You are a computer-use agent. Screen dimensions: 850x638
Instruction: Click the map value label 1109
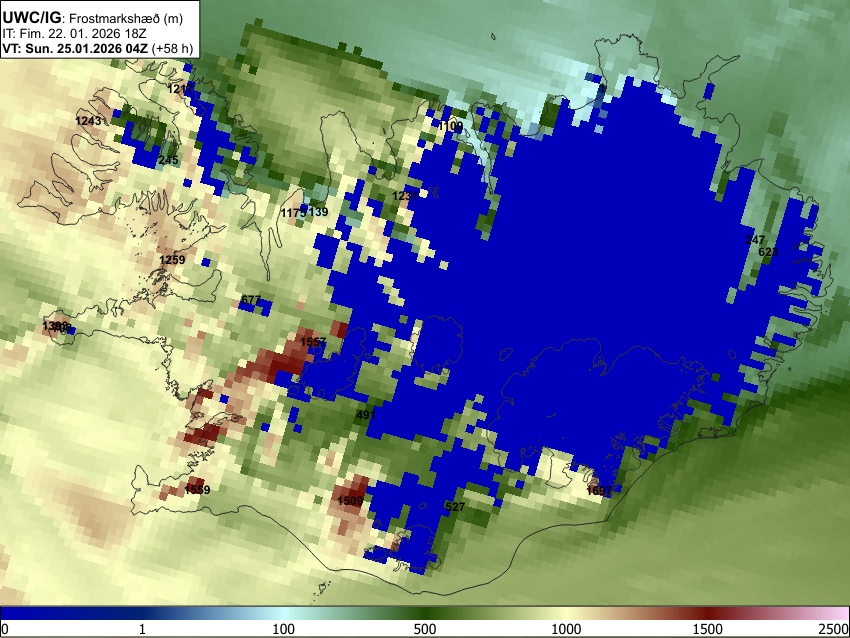451,126
